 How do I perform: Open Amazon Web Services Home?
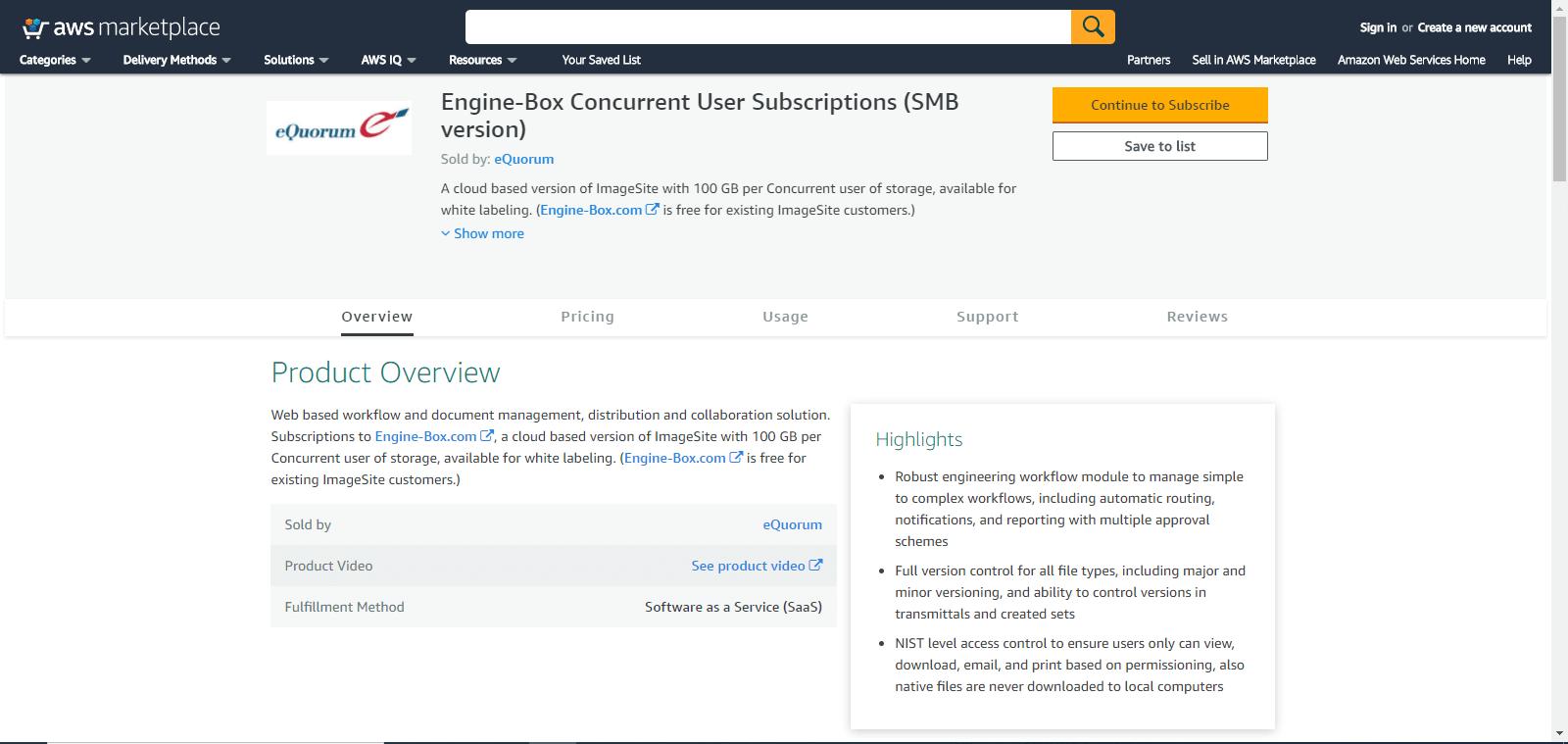(1411, 60)
